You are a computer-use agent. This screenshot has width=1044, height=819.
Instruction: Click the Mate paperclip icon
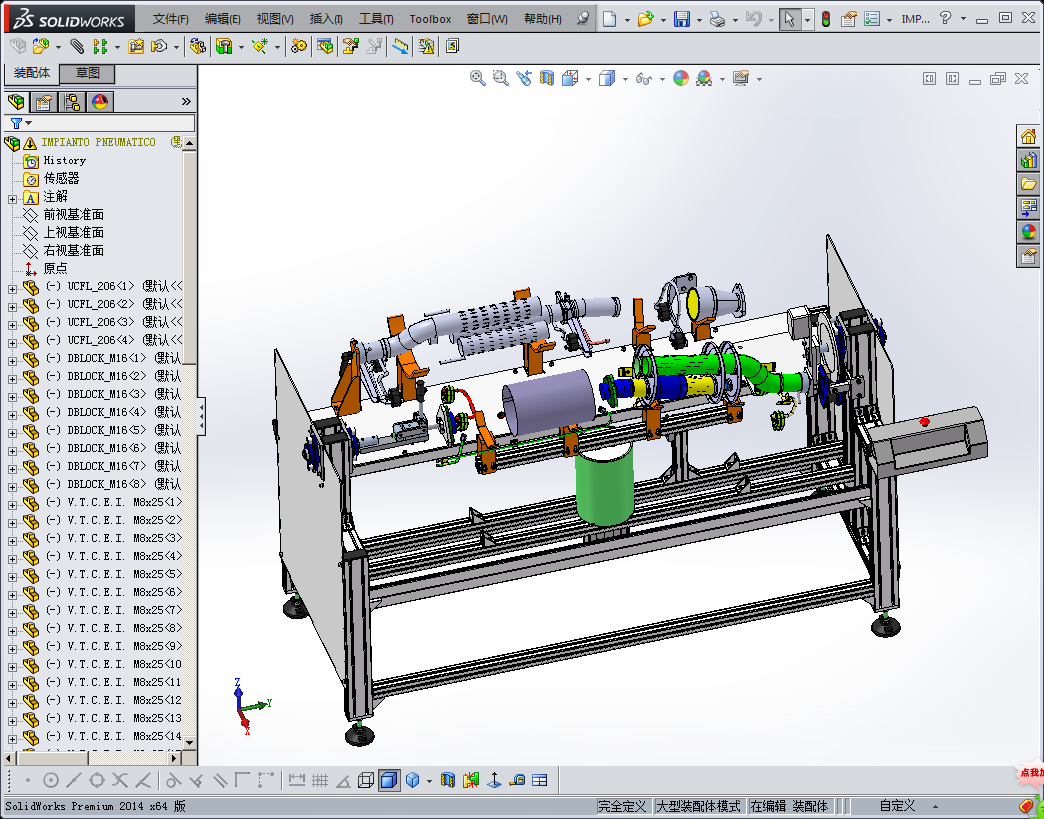coord(77,46)
